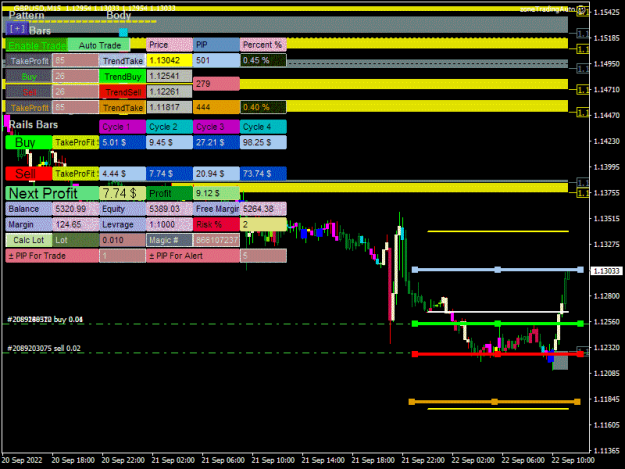Screen dimensions: 625x469
Task: Click the Free Margin value 5264.38
Action: [263, 209]
